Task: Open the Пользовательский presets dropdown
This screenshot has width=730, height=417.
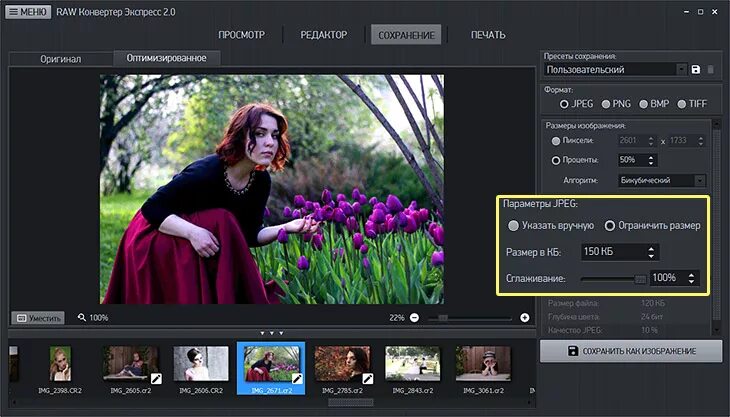Action: pos(615,69)
